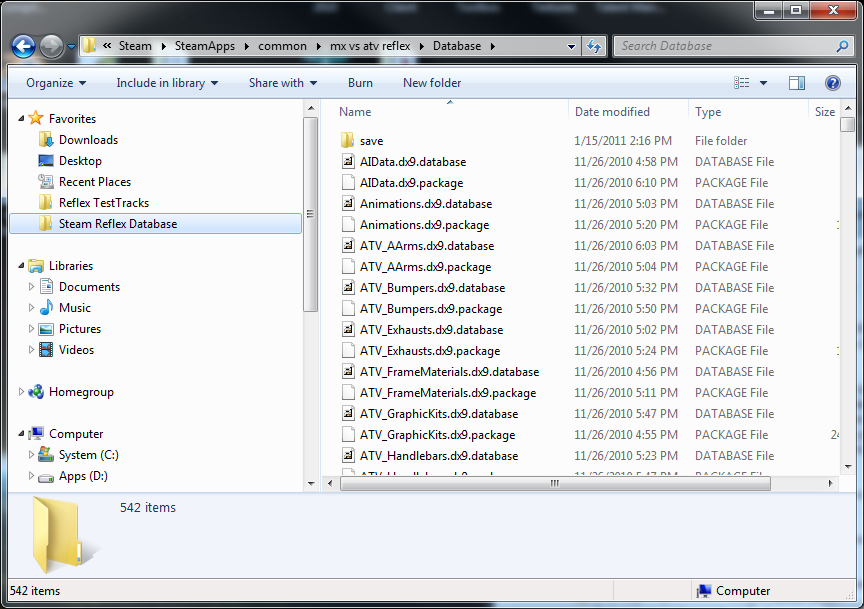The width and height of the screenshot is (864, 609).
Task: Open the Share with menu
Action: click(x=281, y=82)
